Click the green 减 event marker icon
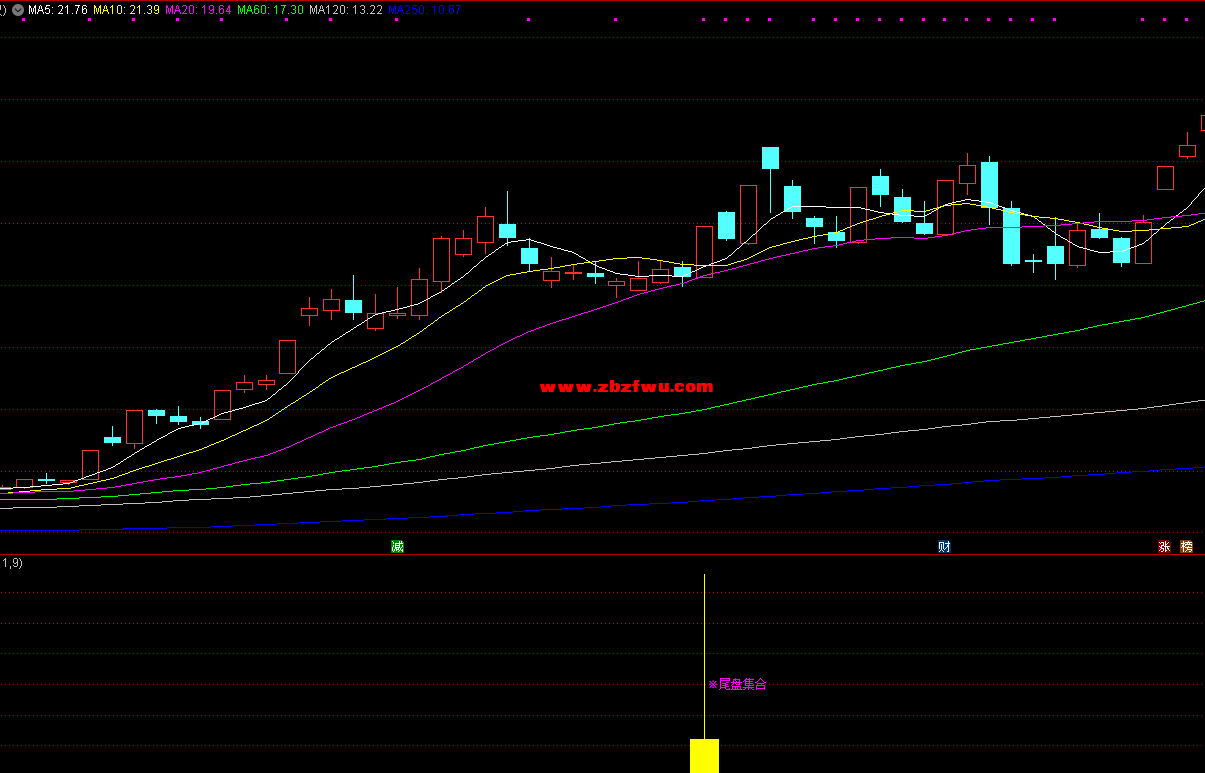This screenshot has height=773, width=1205. (x=397, y=546)
